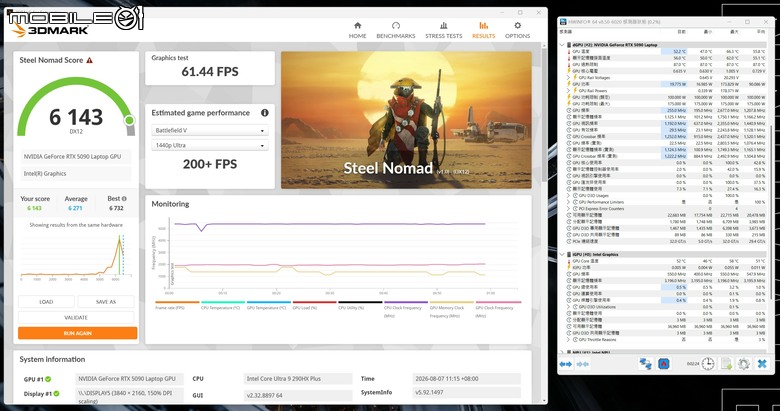Click the warning icon beside Steel Nomad Score
Image resolution: width=780 pixels, height=411 pixels.
click(x=90, y=60)
